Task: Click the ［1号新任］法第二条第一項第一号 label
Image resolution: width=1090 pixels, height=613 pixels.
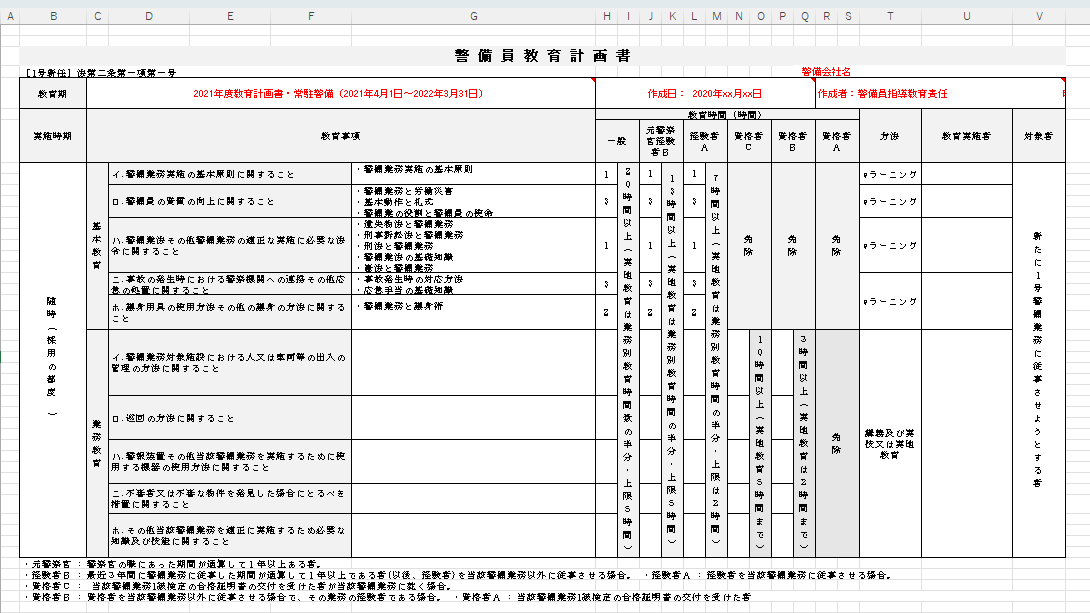Action: (100, 72)
